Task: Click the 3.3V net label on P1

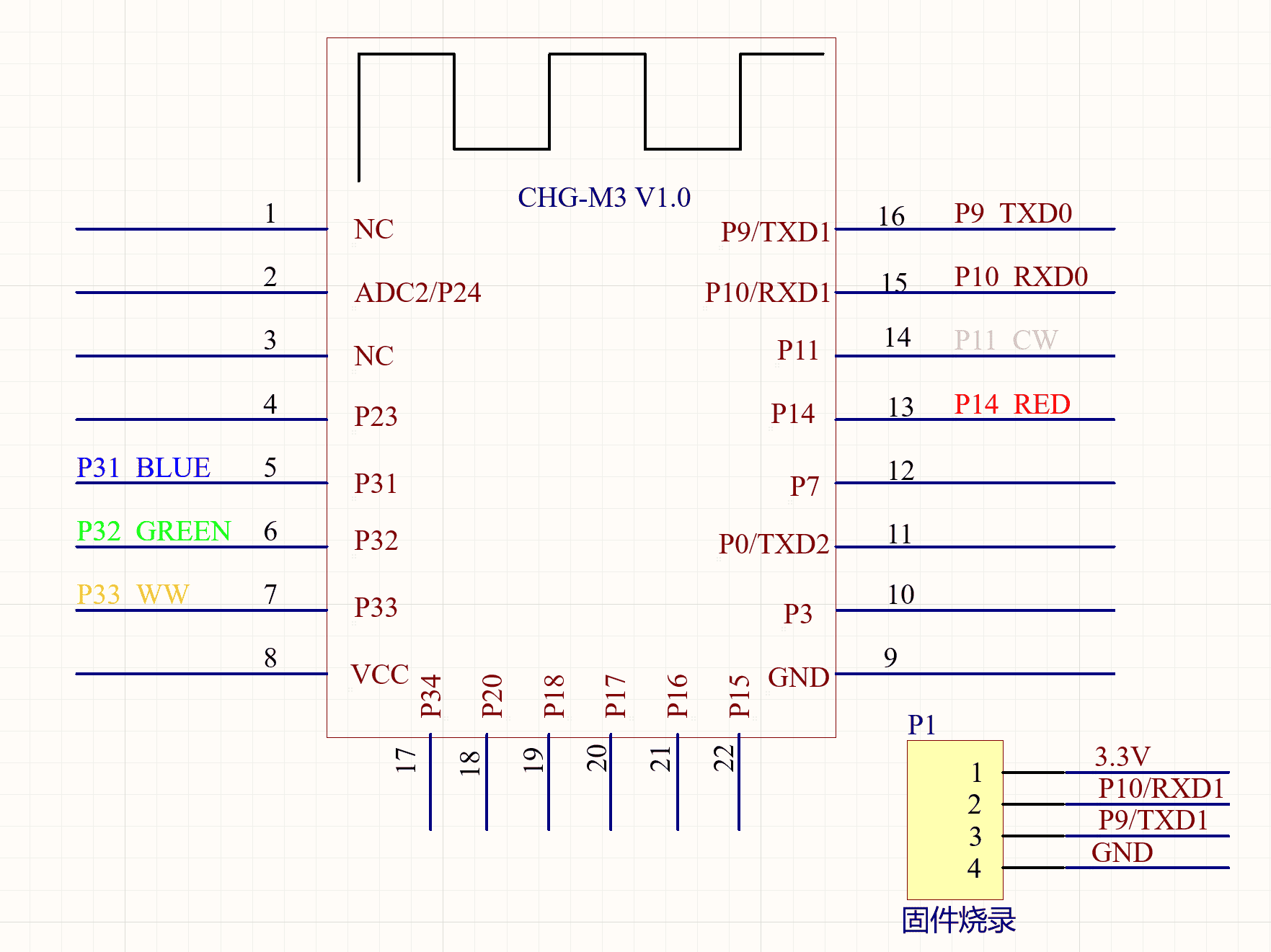Action: click(x=1122, y=757)
